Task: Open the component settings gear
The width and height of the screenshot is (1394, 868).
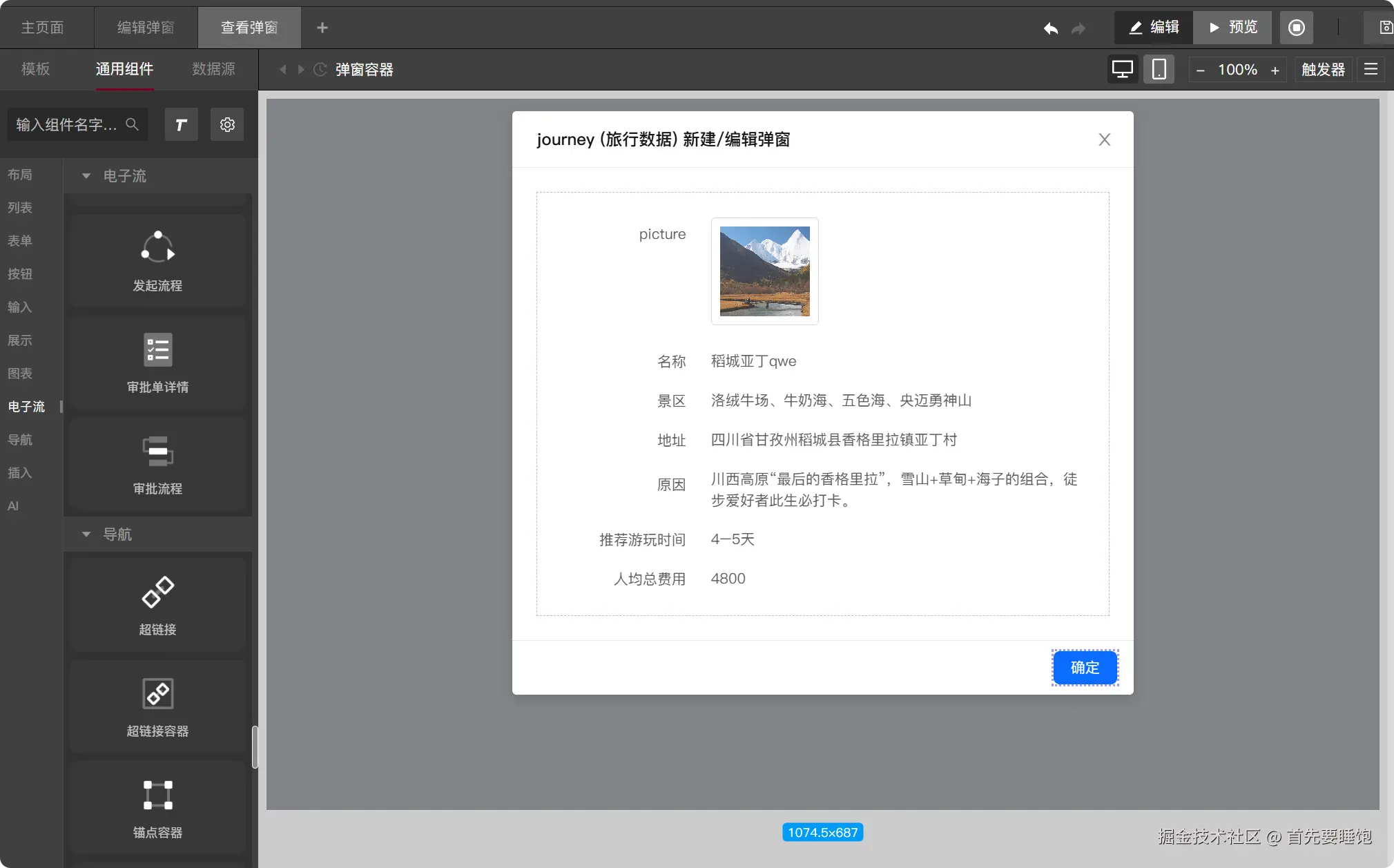Action: click(227, 124)
